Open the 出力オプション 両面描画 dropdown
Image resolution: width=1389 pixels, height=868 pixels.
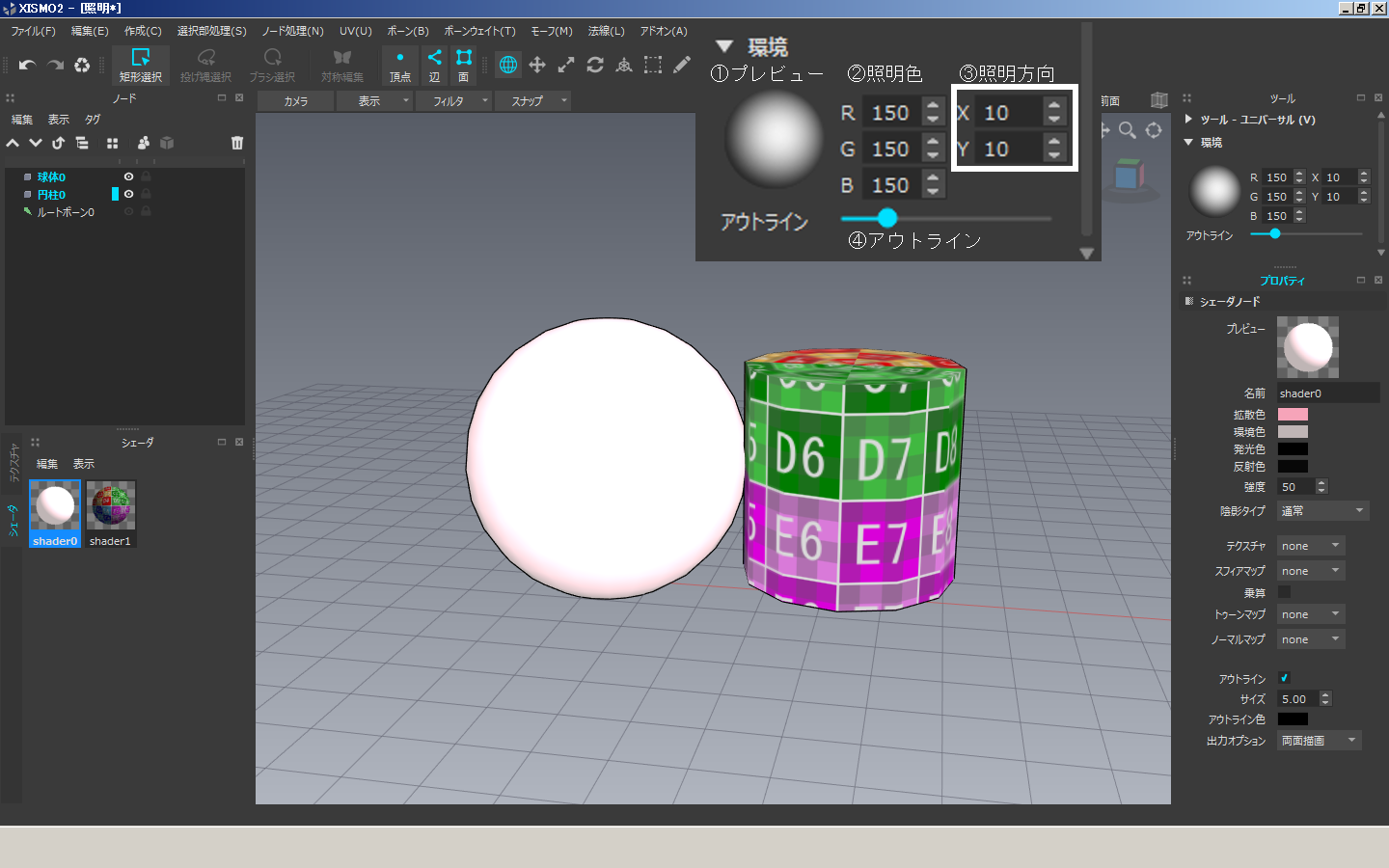(1320, 741)
